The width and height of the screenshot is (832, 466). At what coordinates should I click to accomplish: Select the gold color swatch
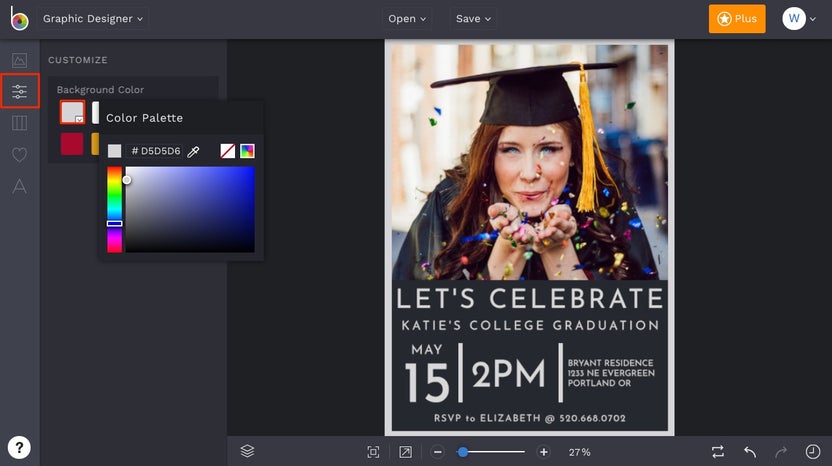point(96,144)
